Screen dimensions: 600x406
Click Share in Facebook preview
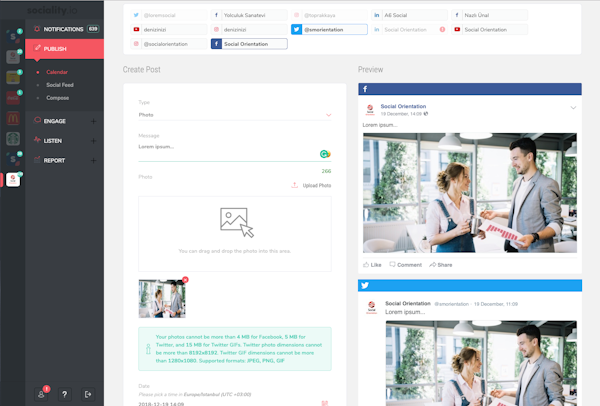[441, 265]
